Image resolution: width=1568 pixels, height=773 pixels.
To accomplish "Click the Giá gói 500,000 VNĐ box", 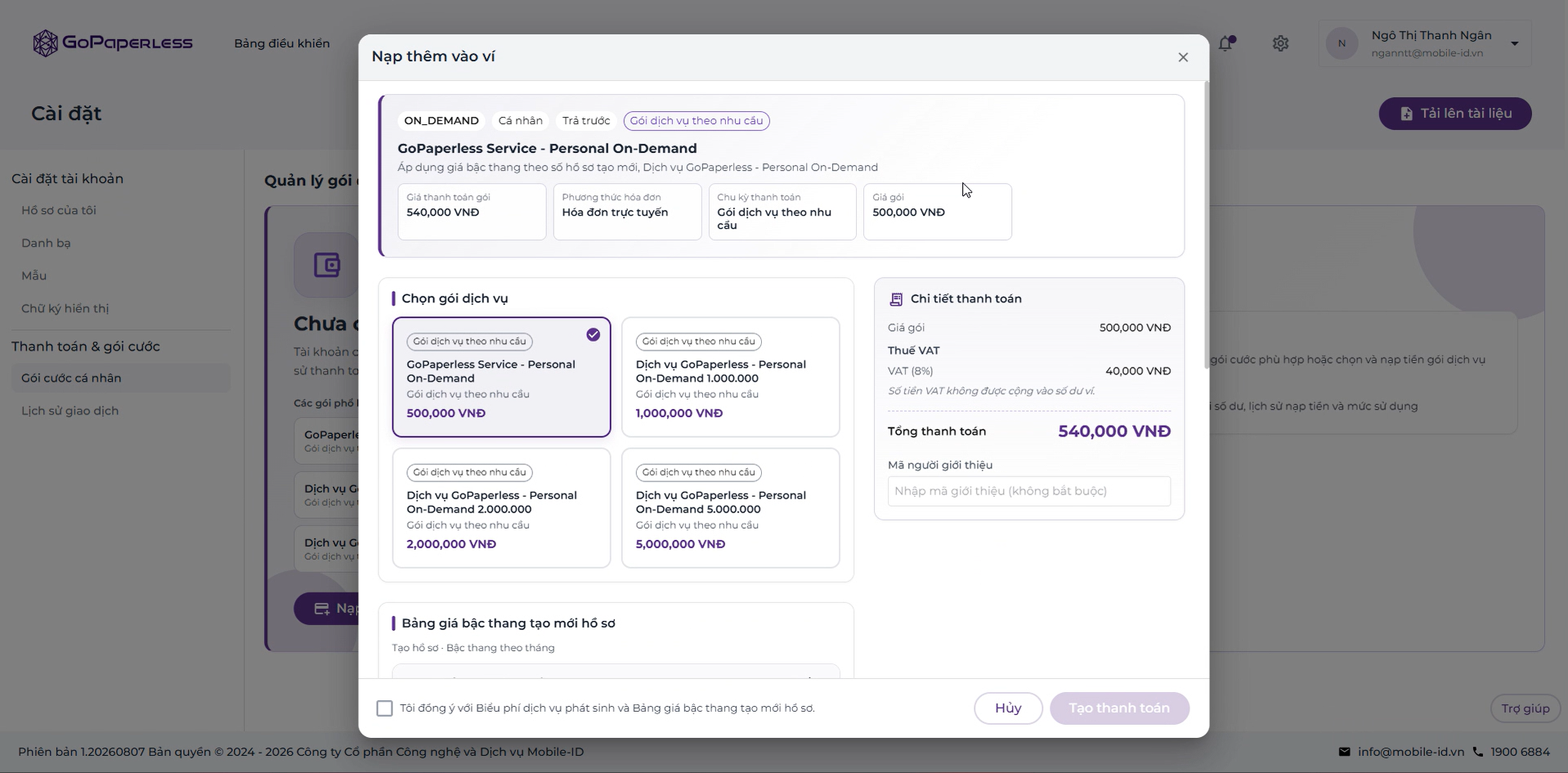I will tap(938, 212).
